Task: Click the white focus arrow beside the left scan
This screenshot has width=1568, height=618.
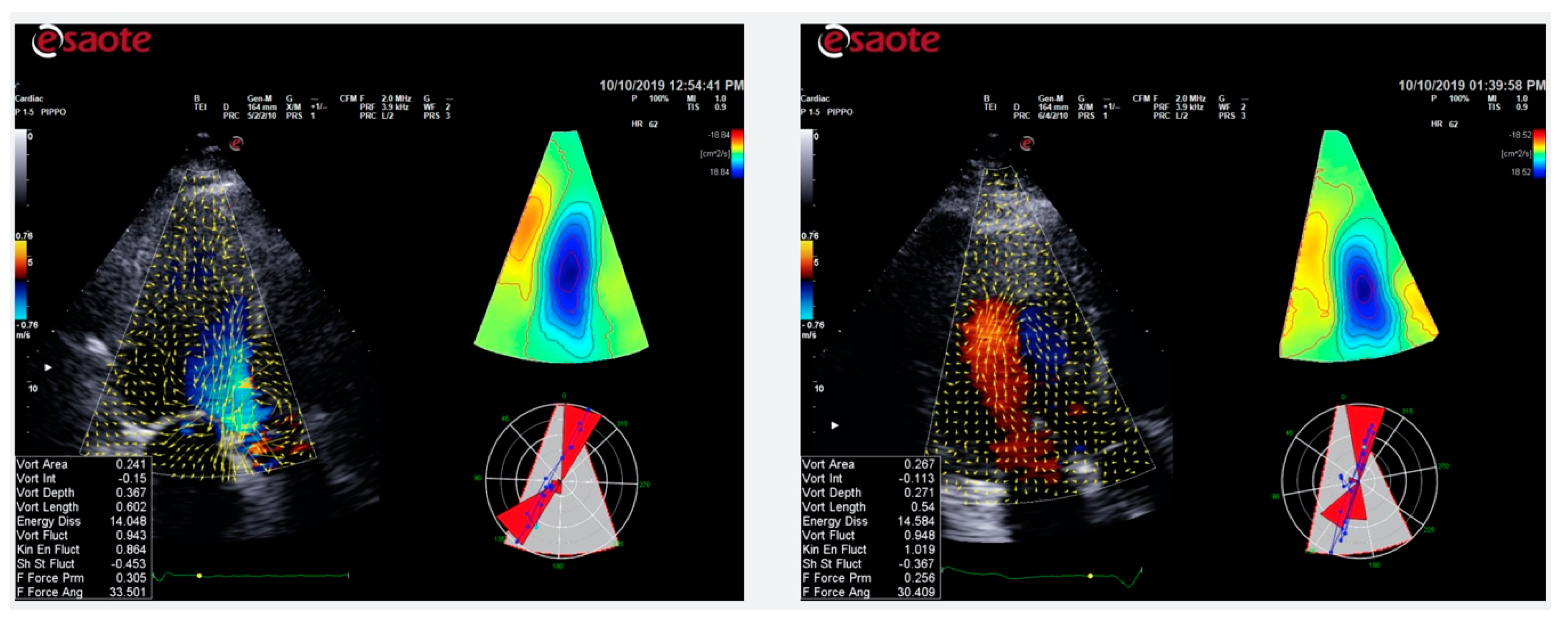Action: (x=48, y=367)
